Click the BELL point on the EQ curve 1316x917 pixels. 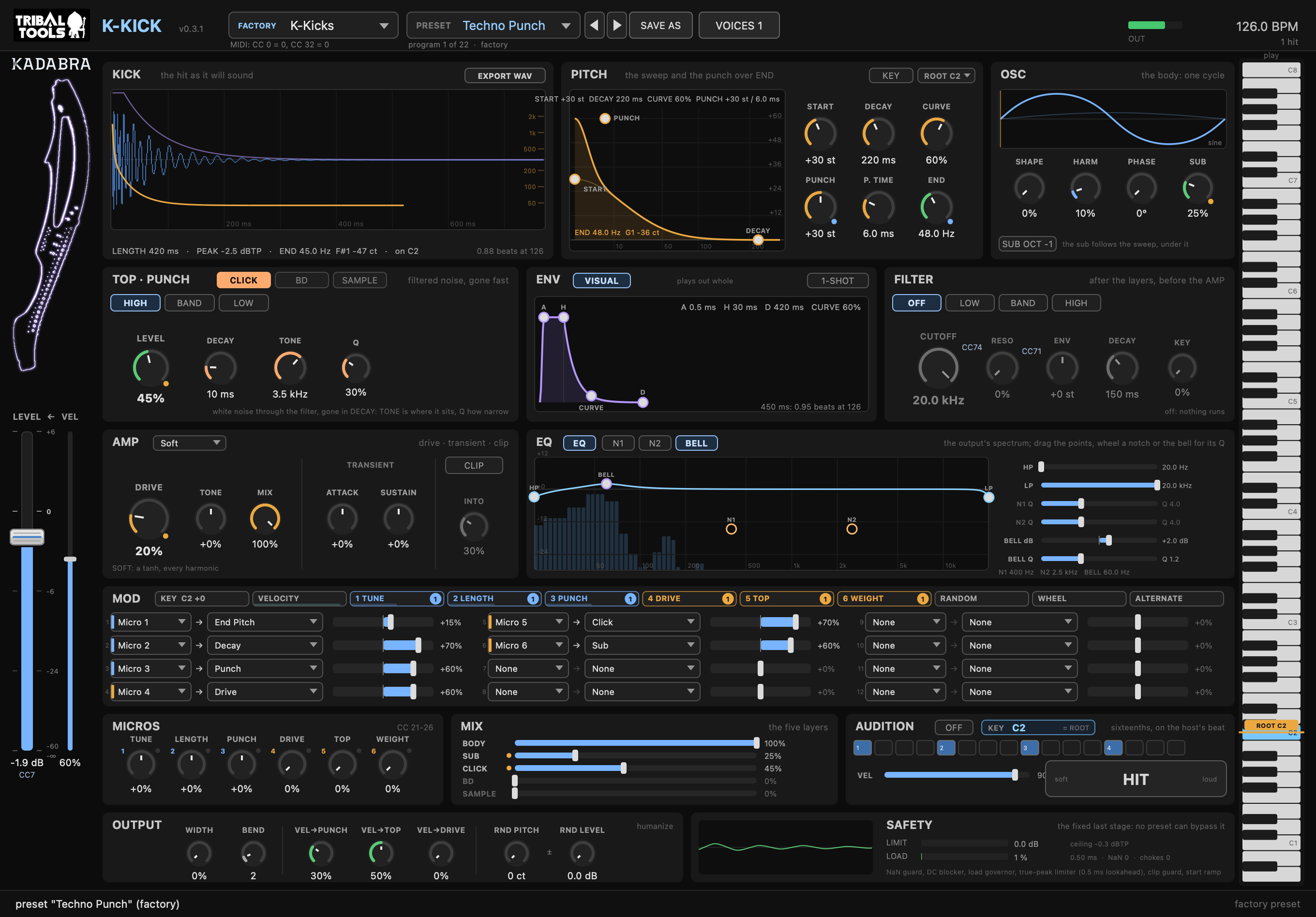tap(606, 484)
